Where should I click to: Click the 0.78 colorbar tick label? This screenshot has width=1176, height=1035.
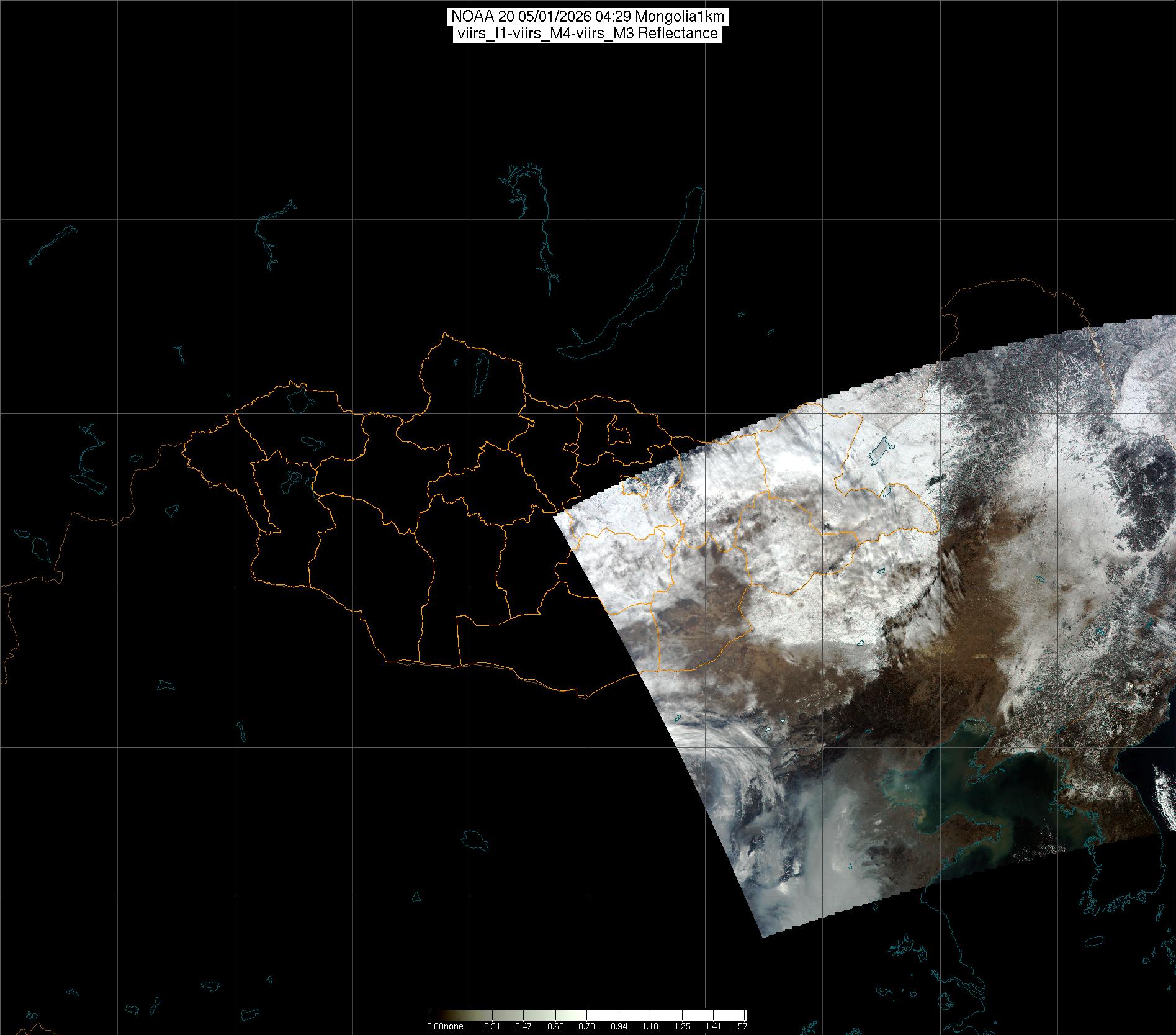pos(586,1026)
